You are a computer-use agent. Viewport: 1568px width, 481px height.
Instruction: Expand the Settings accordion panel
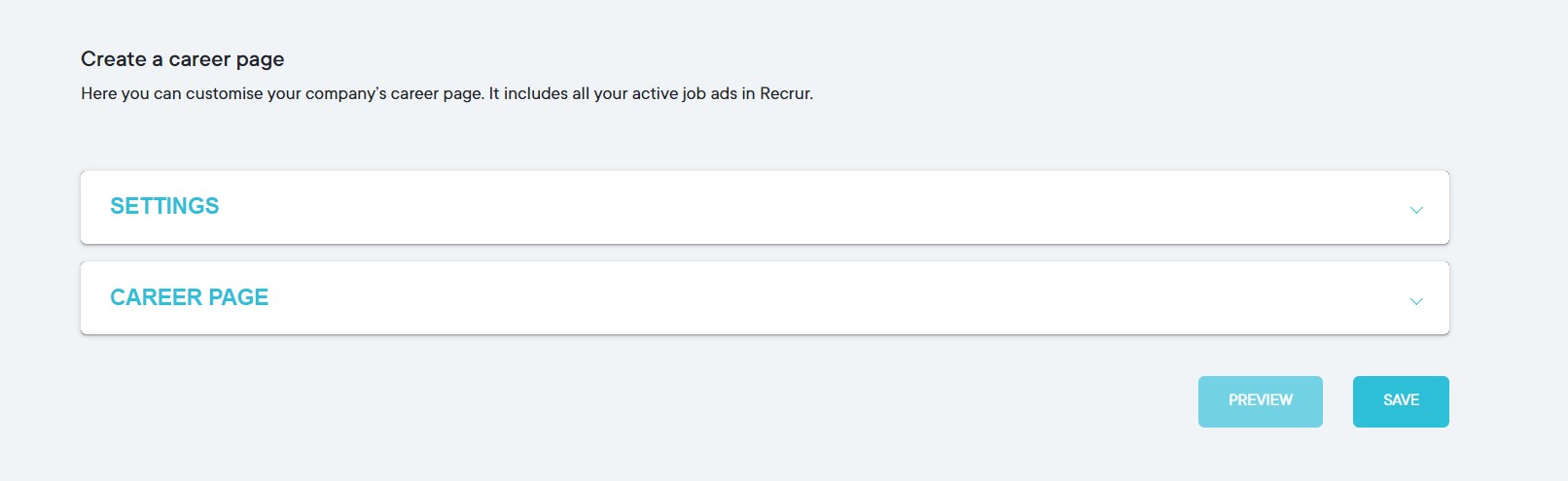pos(765,208)
